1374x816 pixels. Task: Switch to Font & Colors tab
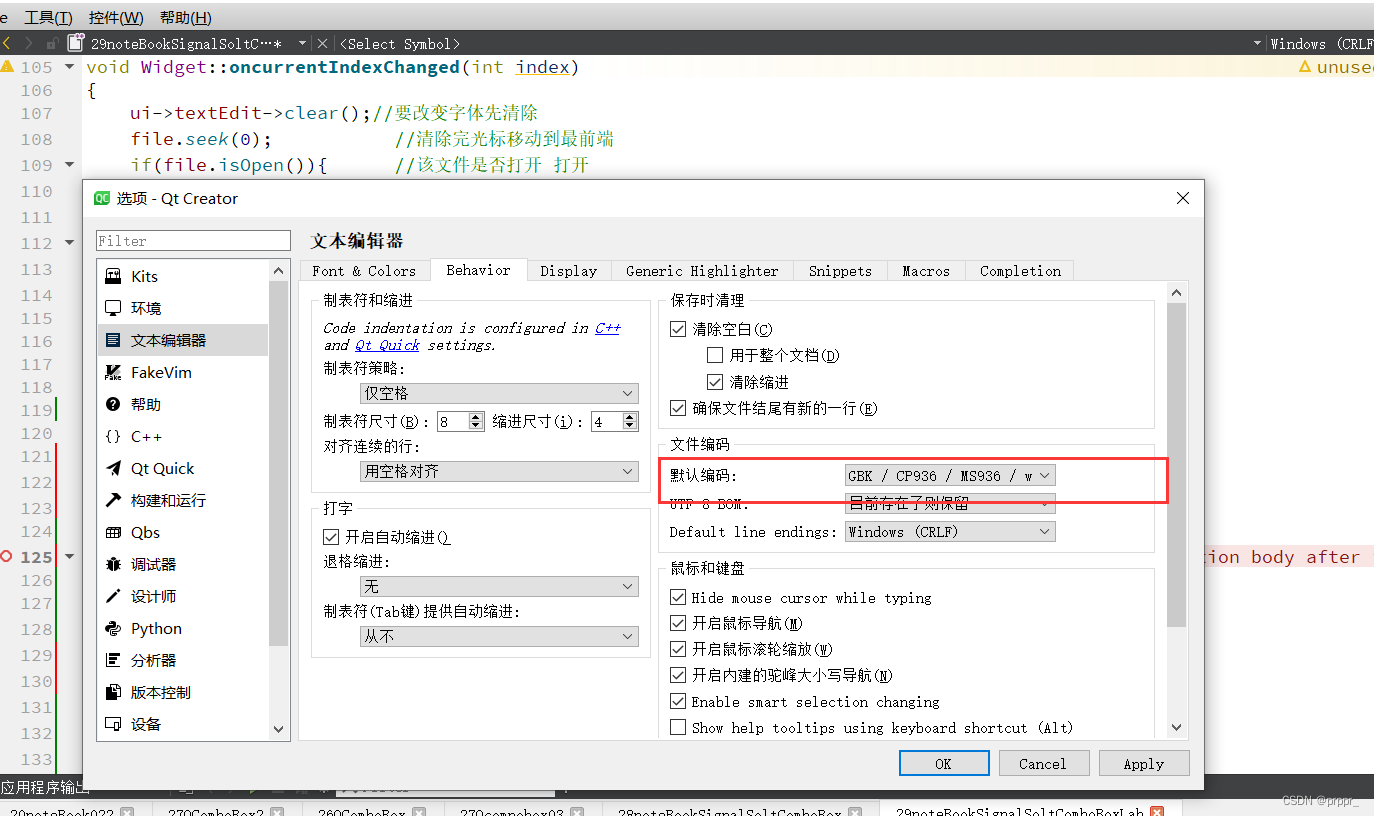pyautogui.click(x=364, y=271)
